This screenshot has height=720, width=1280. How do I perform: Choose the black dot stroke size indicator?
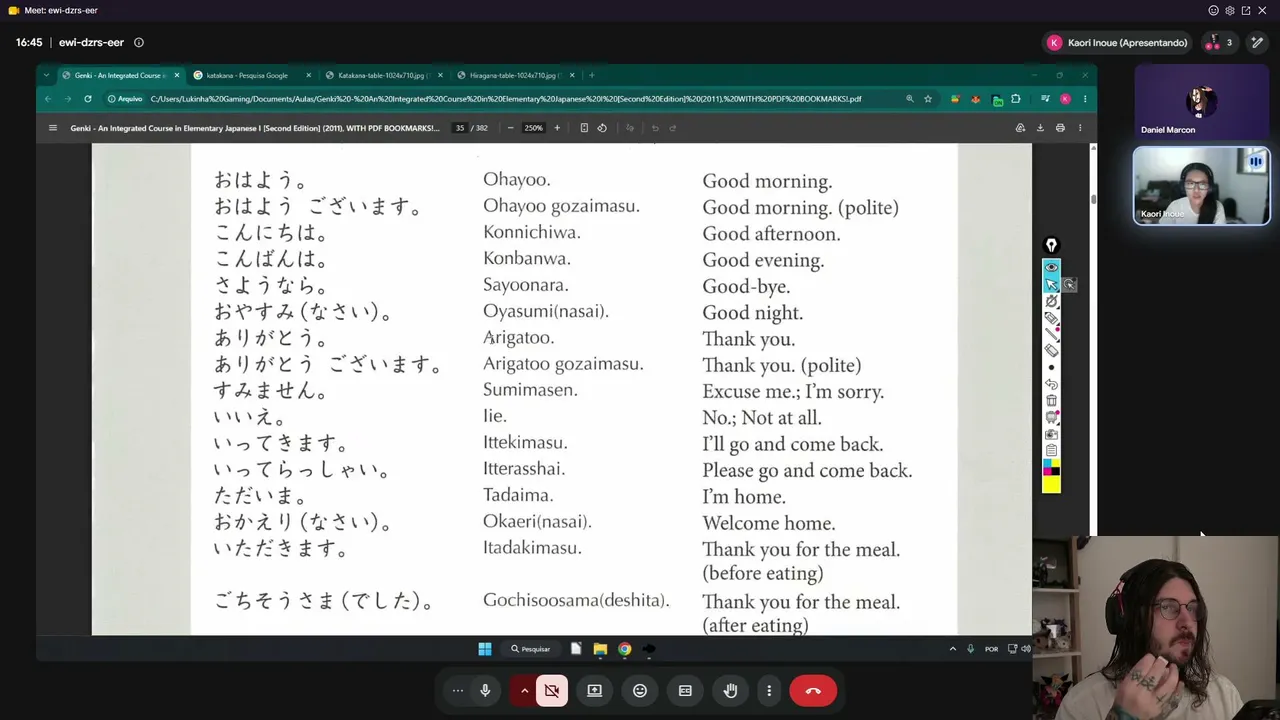(x=1051, y=368)
